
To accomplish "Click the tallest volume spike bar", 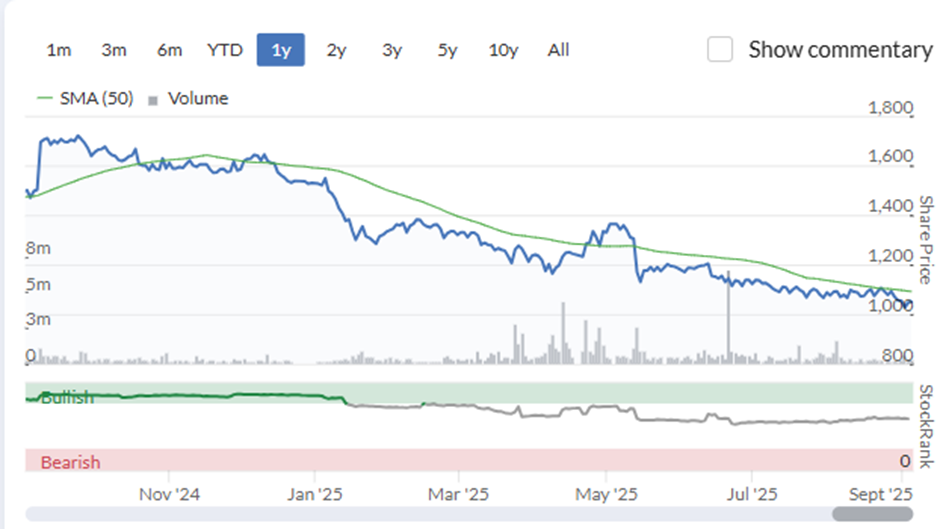I will (729, 318).
